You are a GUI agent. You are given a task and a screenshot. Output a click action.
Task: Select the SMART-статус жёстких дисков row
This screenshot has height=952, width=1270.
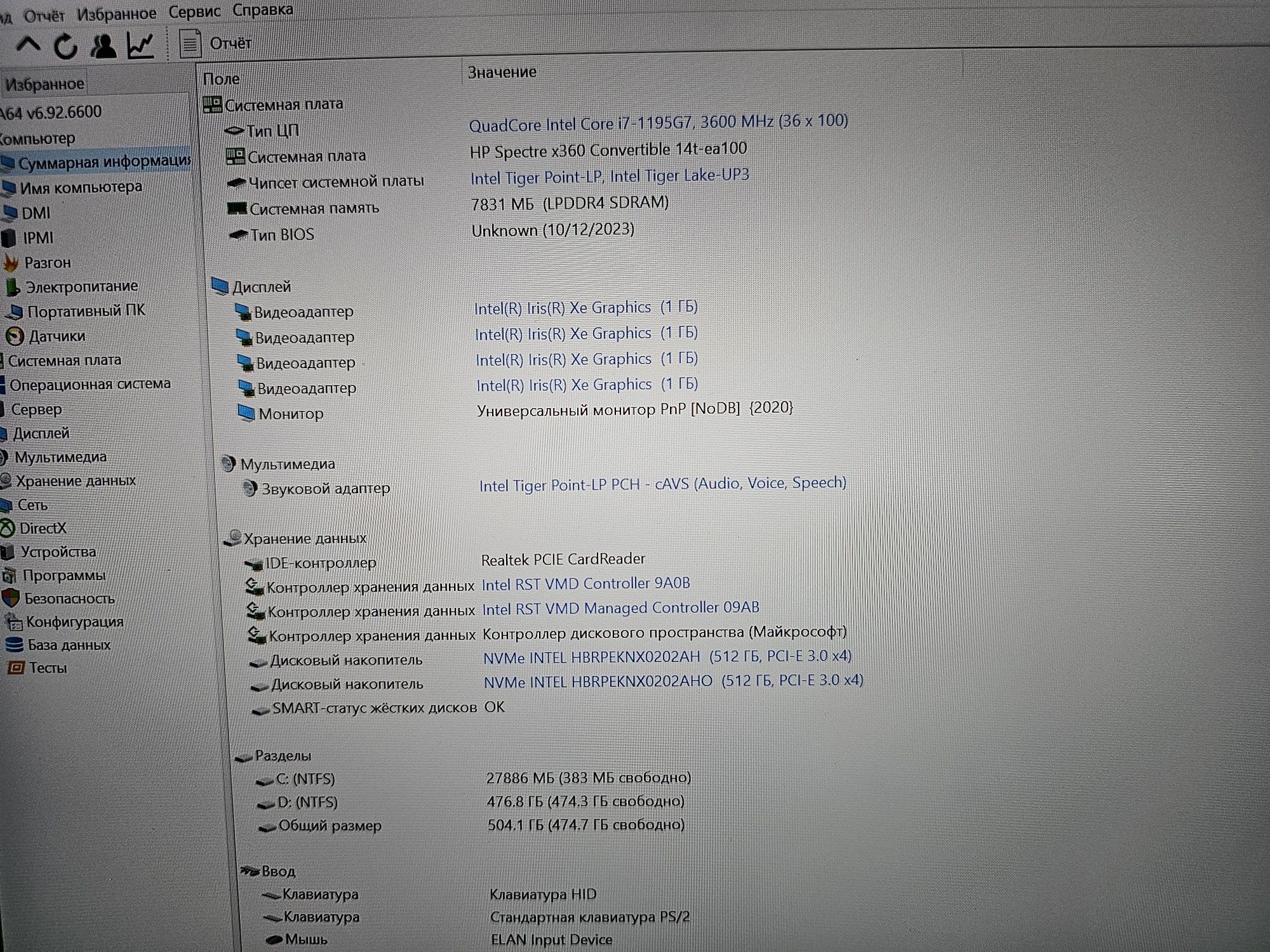coord(378,708)
